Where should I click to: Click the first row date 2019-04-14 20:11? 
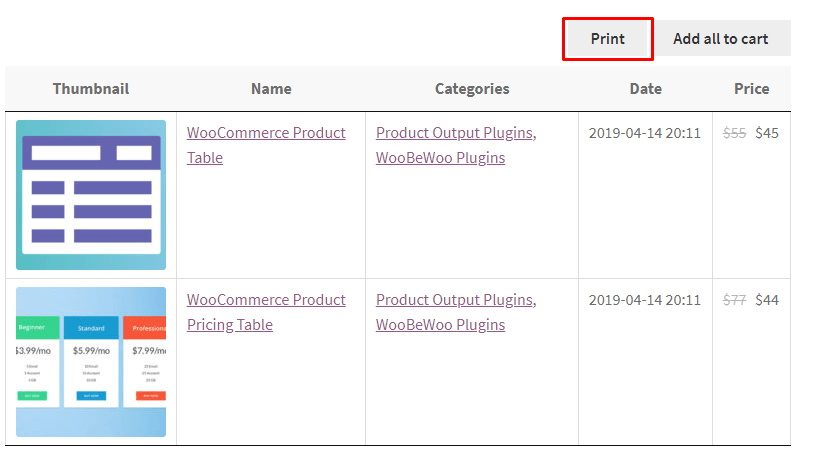(645, 133)
